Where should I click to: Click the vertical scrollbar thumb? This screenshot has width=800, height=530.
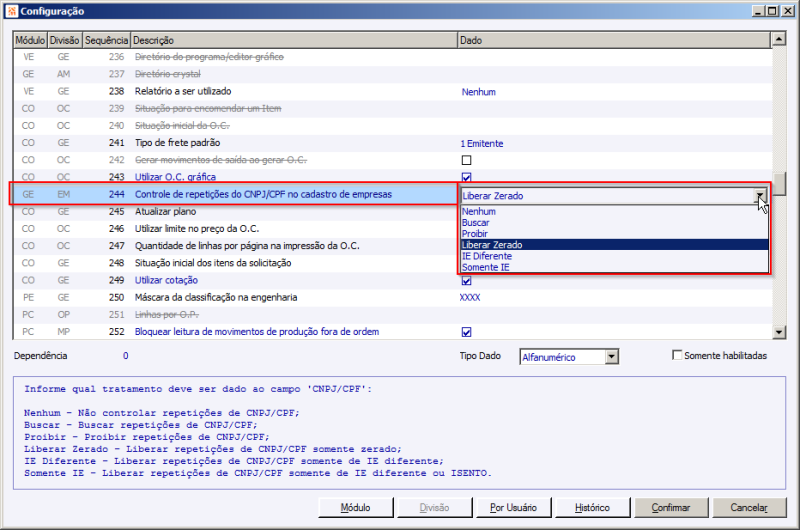[x=779, y=184]
